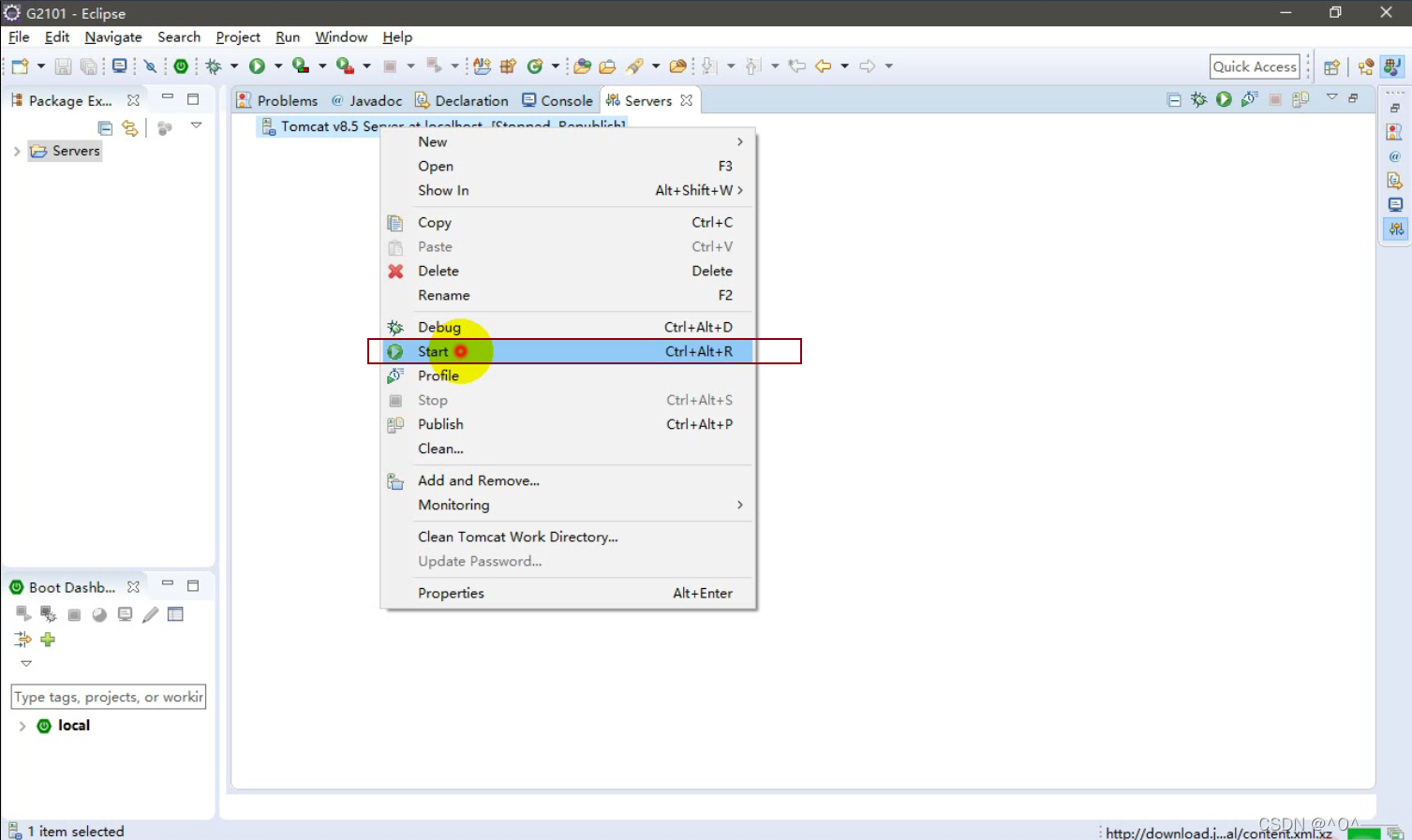Viewport: 1412px width, 840px height.
Task: Switch to the Javadoc tab
Action: (367, 100)
